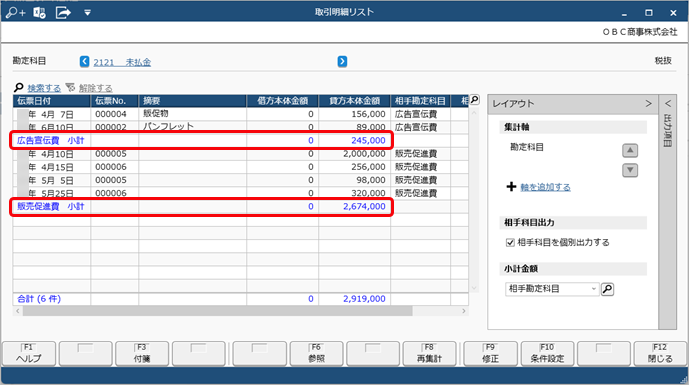Select 勘定科目 in the 集計軸 list

point(527,147)
